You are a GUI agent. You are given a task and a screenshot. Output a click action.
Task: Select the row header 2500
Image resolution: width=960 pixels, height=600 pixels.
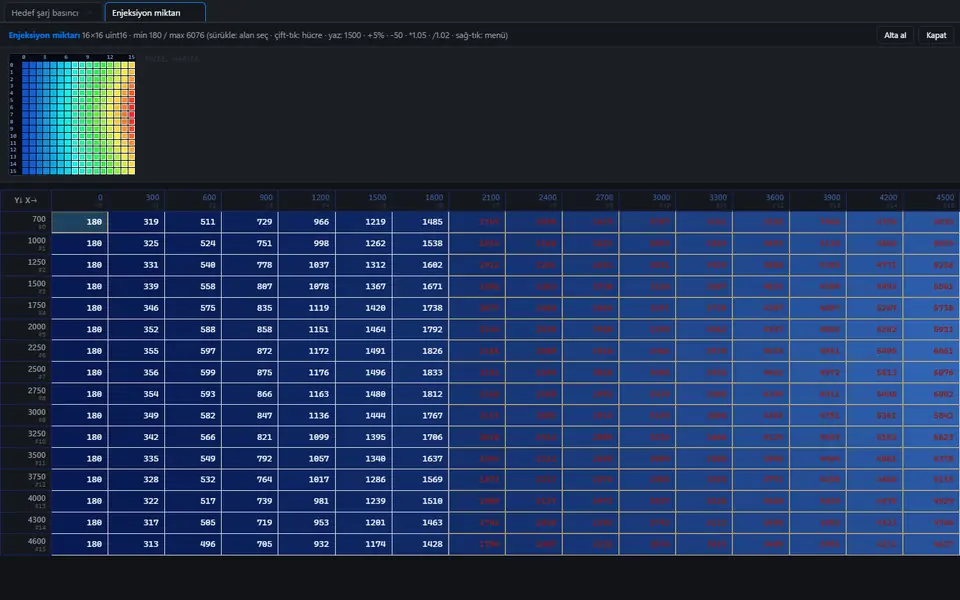pos(26,372)
